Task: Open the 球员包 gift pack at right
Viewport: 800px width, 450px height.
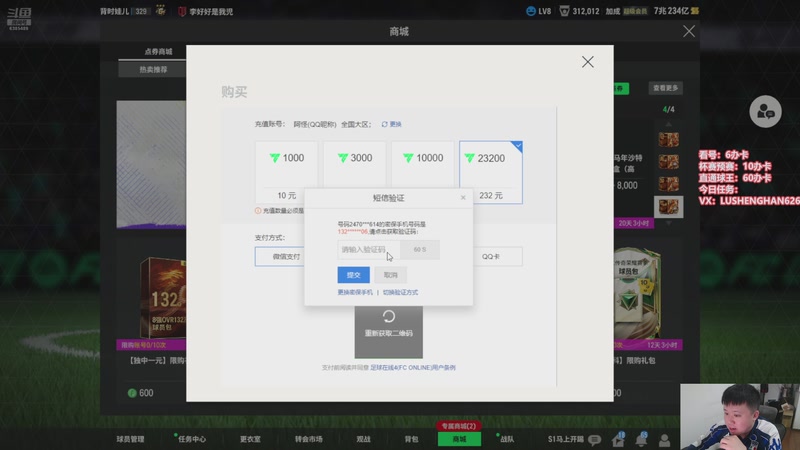Action: pos(638,294)
